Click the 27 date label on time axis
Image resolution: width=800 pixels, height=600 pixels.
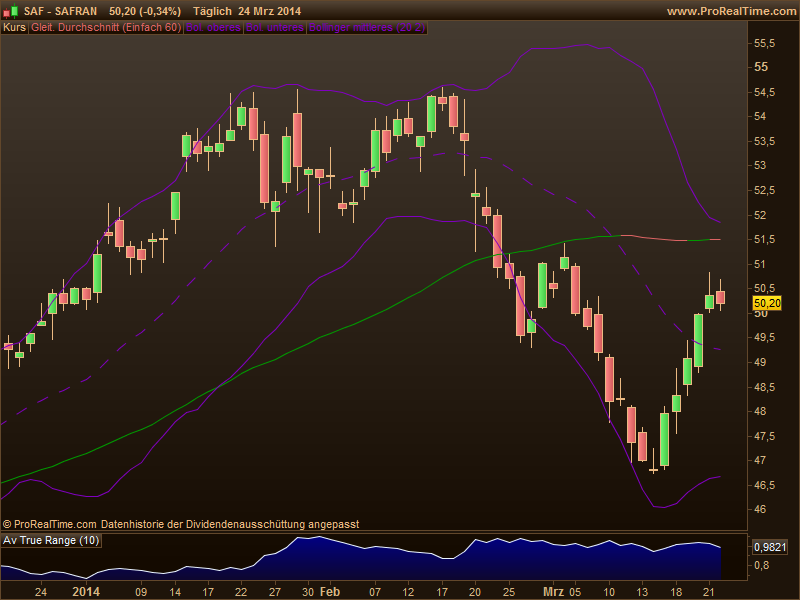(x=275, y=592)
